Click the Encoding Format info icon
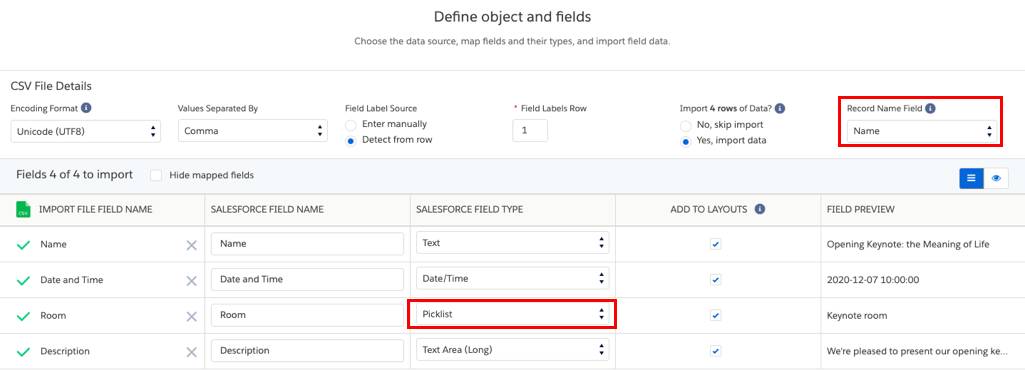The image size is (1025, 370). tap(86, 109)
